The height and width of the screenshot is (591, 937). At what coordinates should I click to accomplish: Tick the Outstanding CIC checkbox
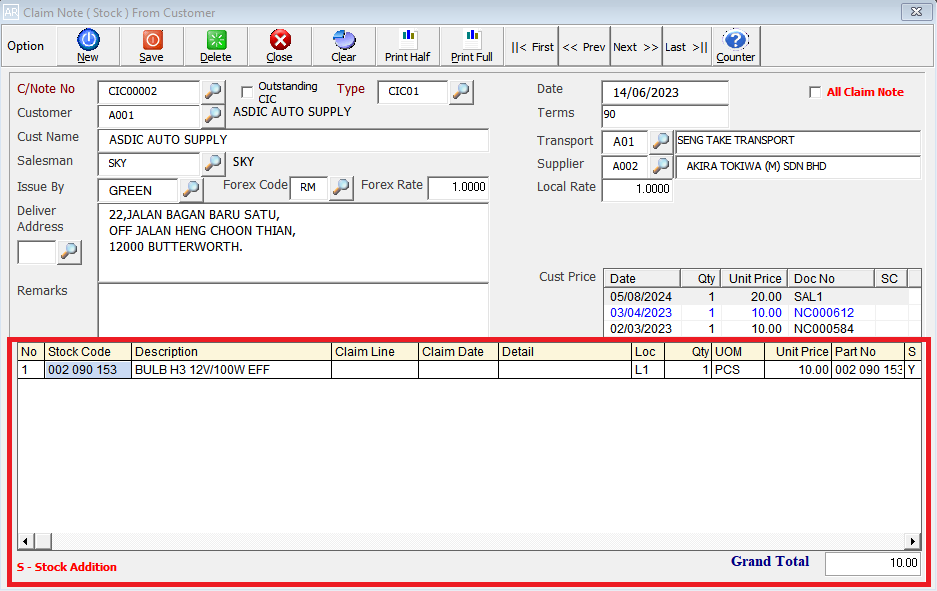(247, 91)
